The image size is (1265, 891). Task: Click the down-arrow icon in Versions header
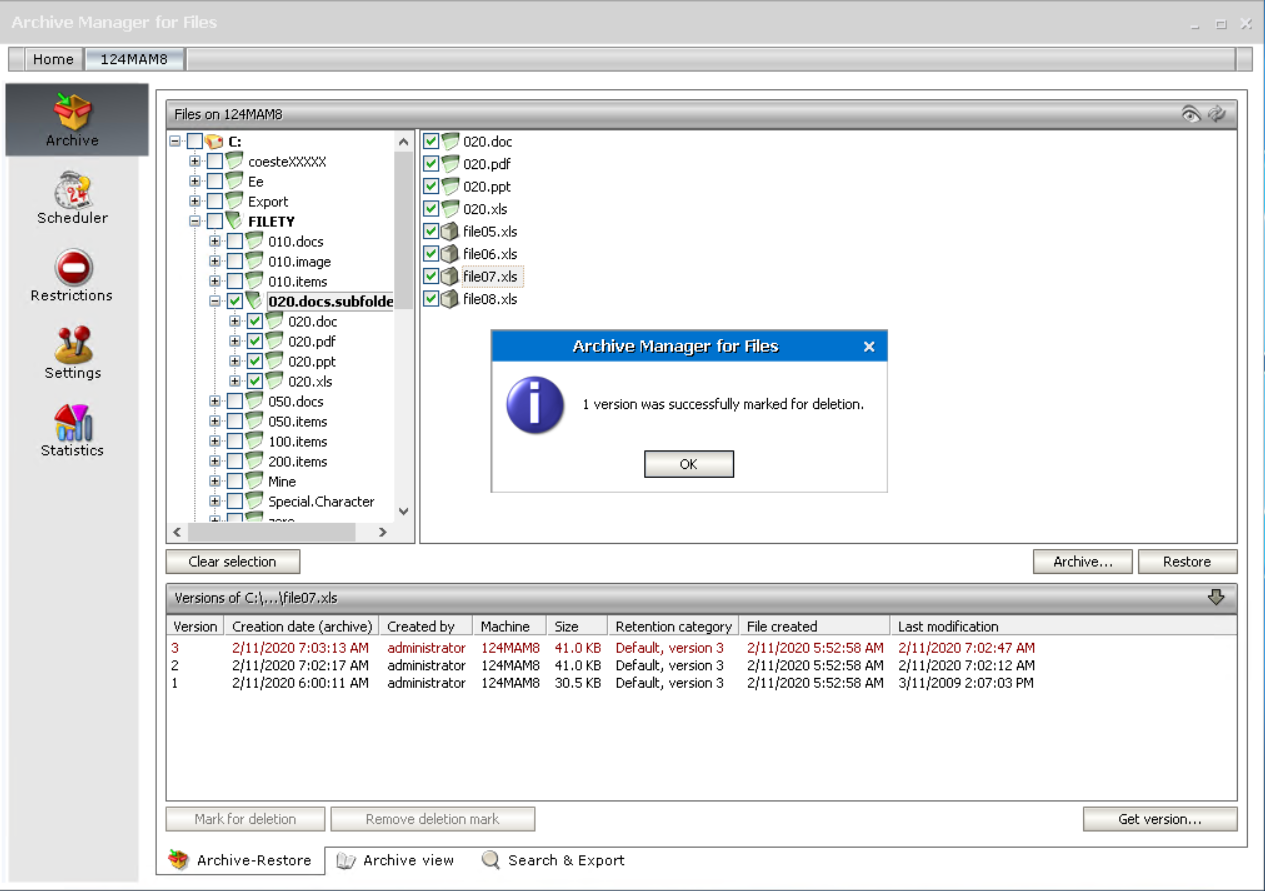tap(1216, 597)
